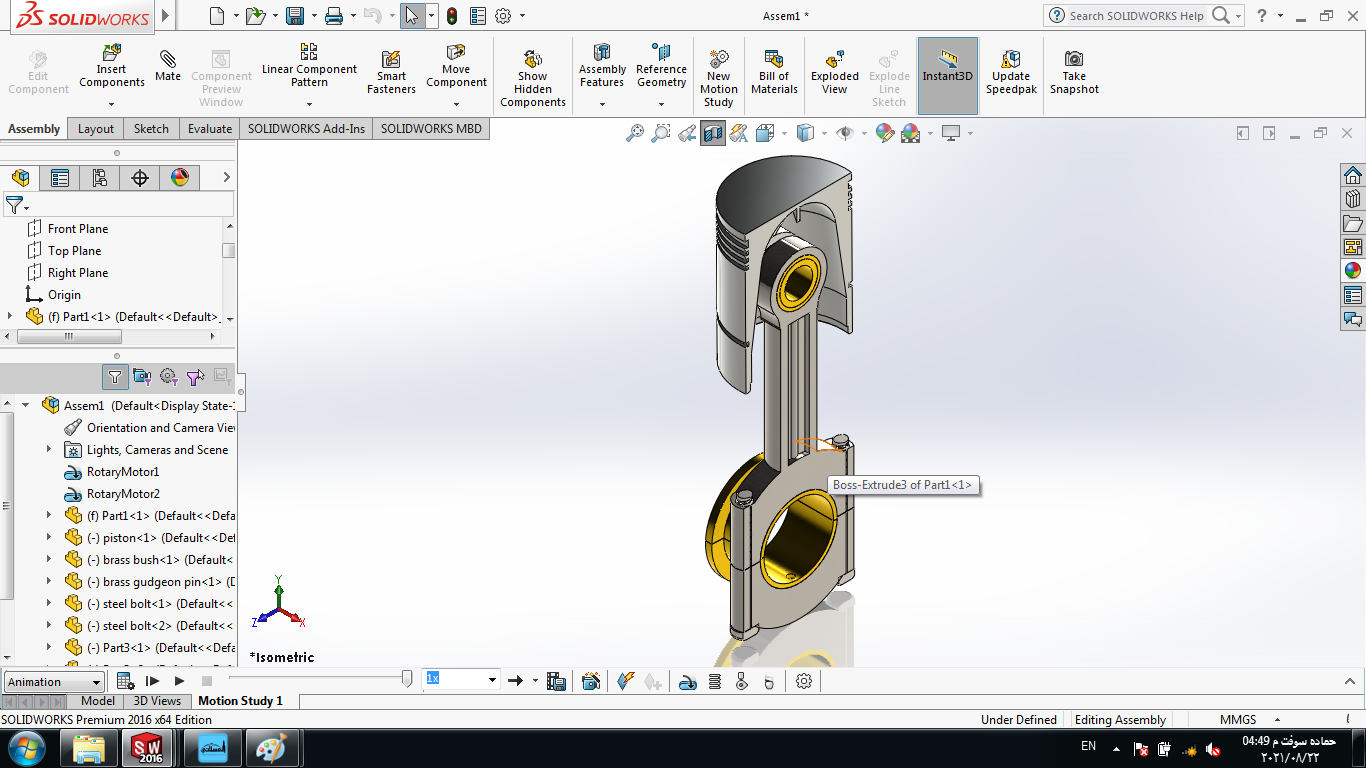Choose the Linear Component Pattern tool
The height and width of the screenshot is (768, 1366).
pyautogui.click(x=309, y=66)
